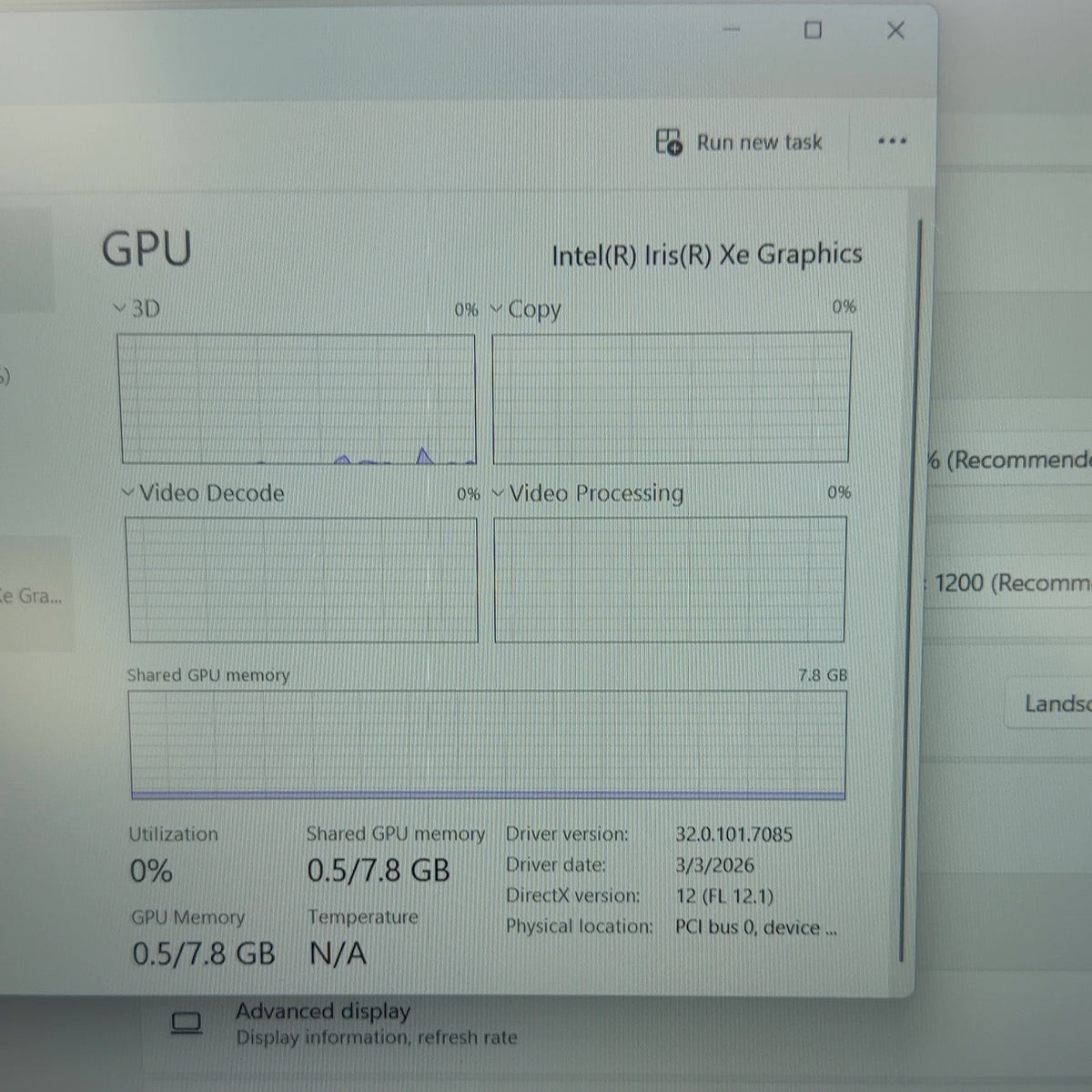Open the scale percentage (Recommended) dropdown in Settings
Viewport: 1092px width, 1092px height.
pyautogui.click(x=1007, y=460)
